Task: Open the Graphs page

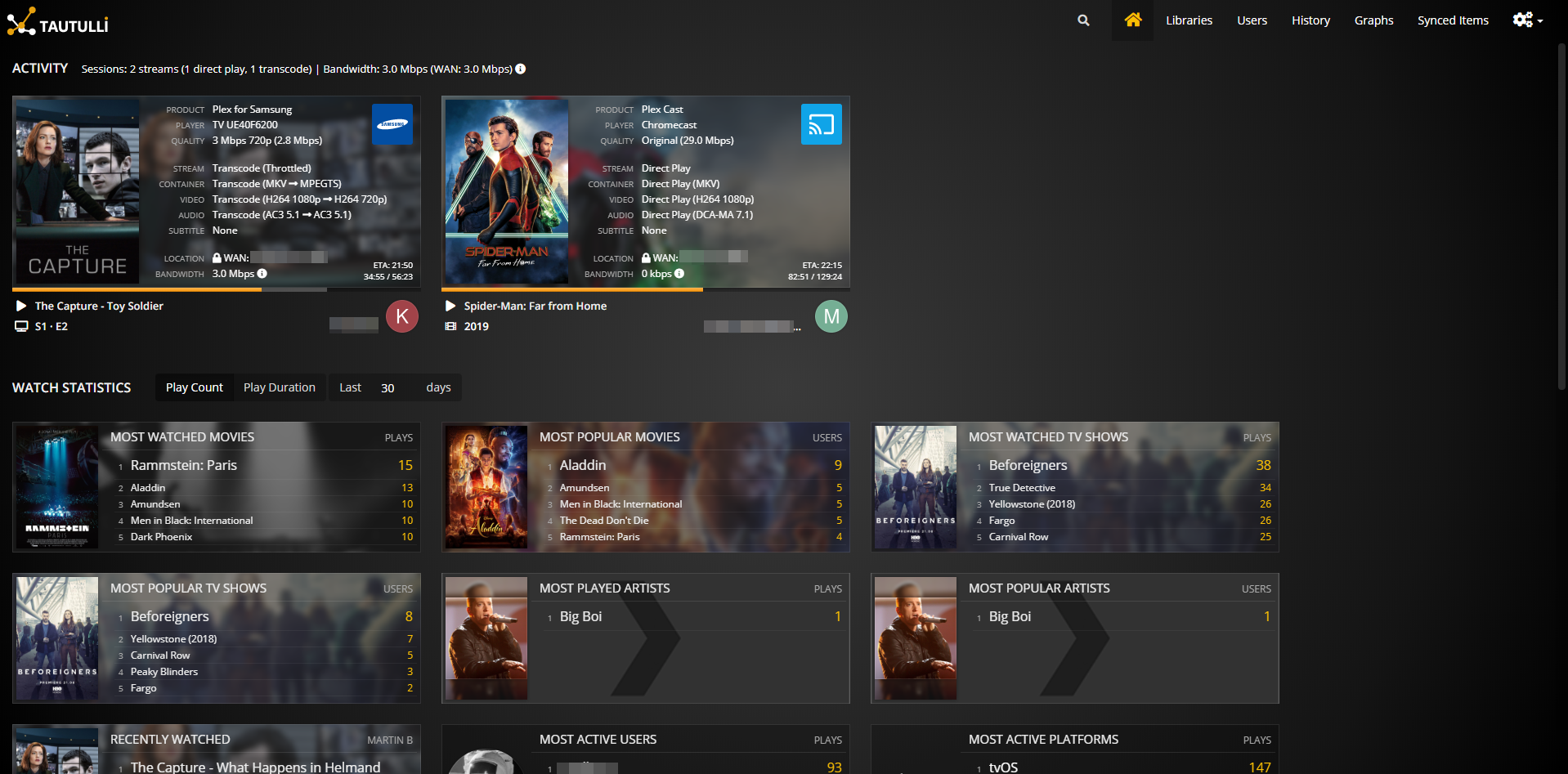Action: pyautogui.click(x=1373, y=20)
